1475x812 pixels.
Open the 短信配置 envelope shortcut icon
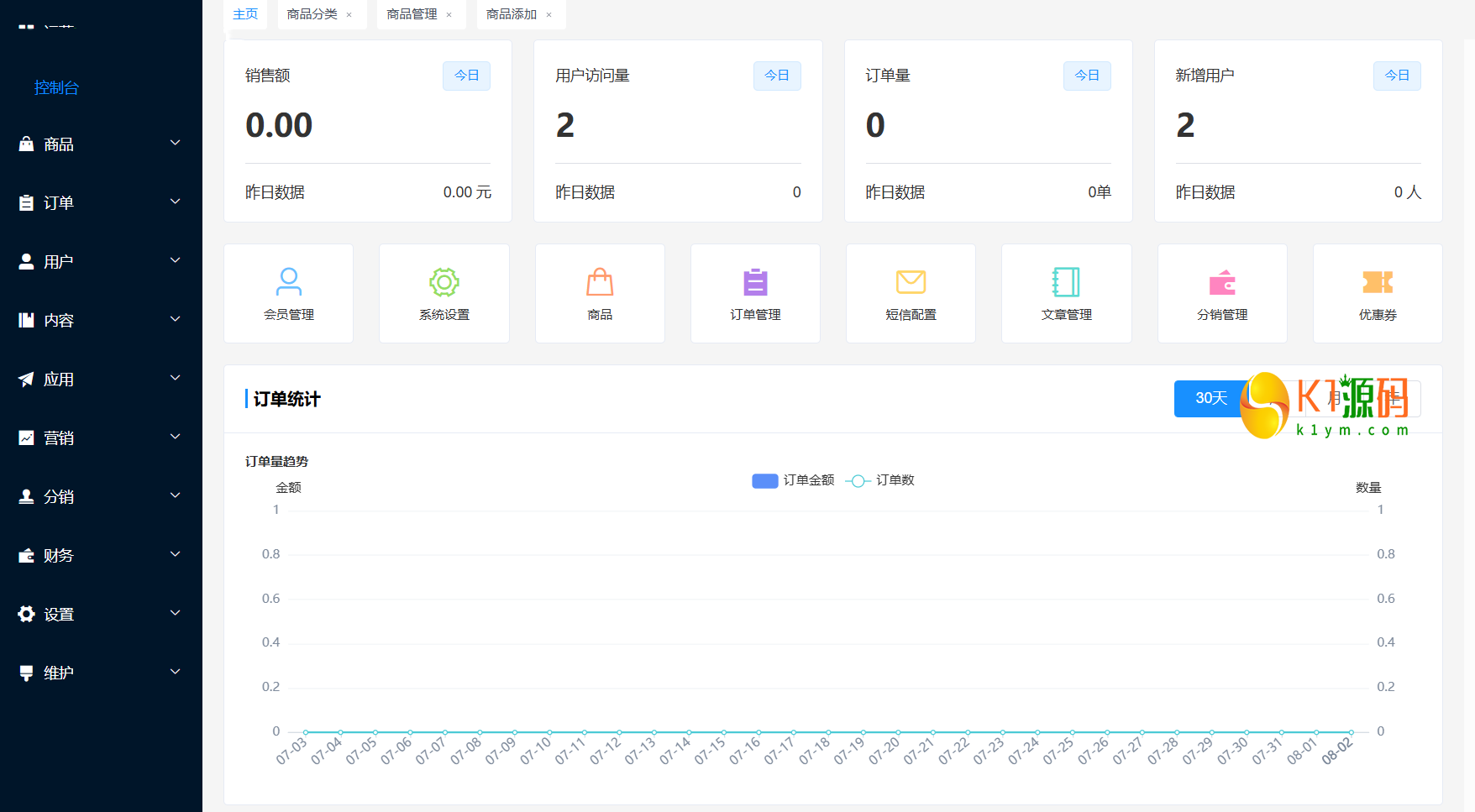(x=911, y=281)
